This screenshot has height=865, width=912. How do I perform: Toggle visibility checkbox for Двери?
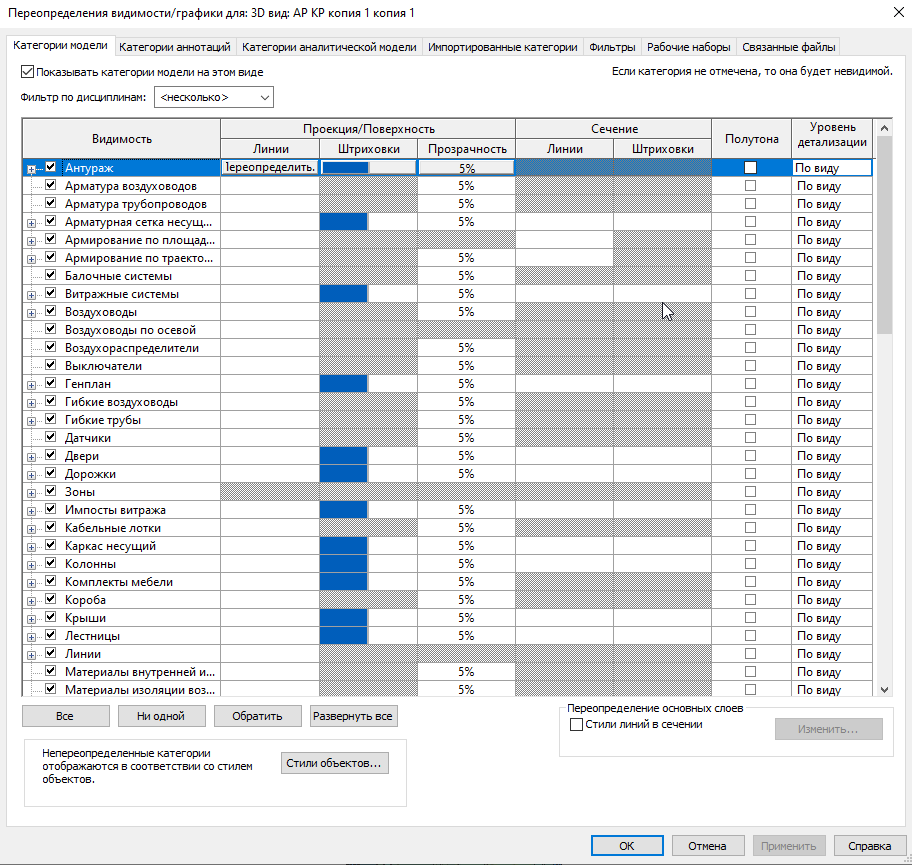pos(51,455)
